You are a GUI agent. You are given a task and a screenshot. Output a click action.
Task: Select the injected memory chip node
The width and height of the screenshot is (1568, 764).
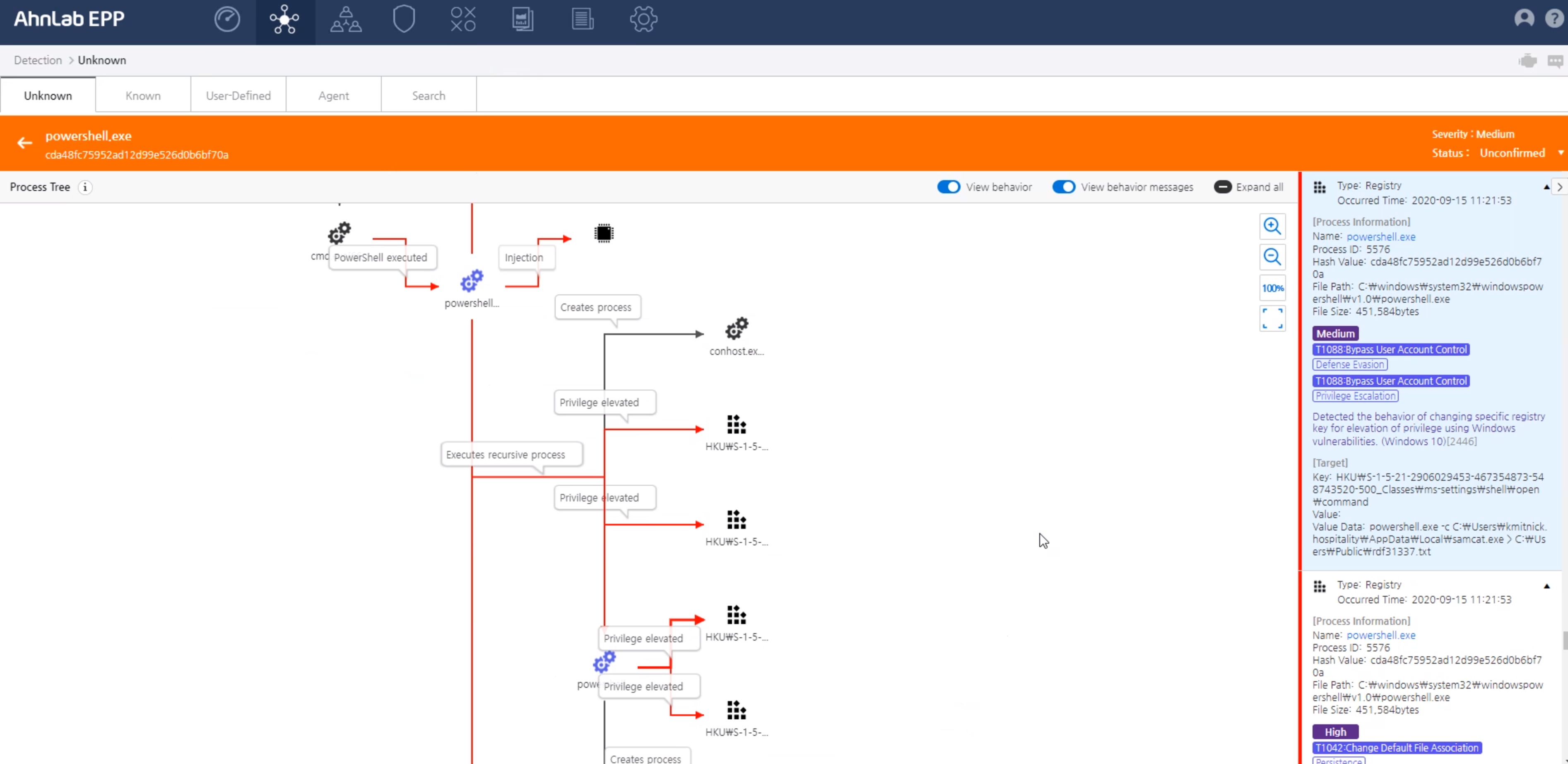click(x=604, y=233)
